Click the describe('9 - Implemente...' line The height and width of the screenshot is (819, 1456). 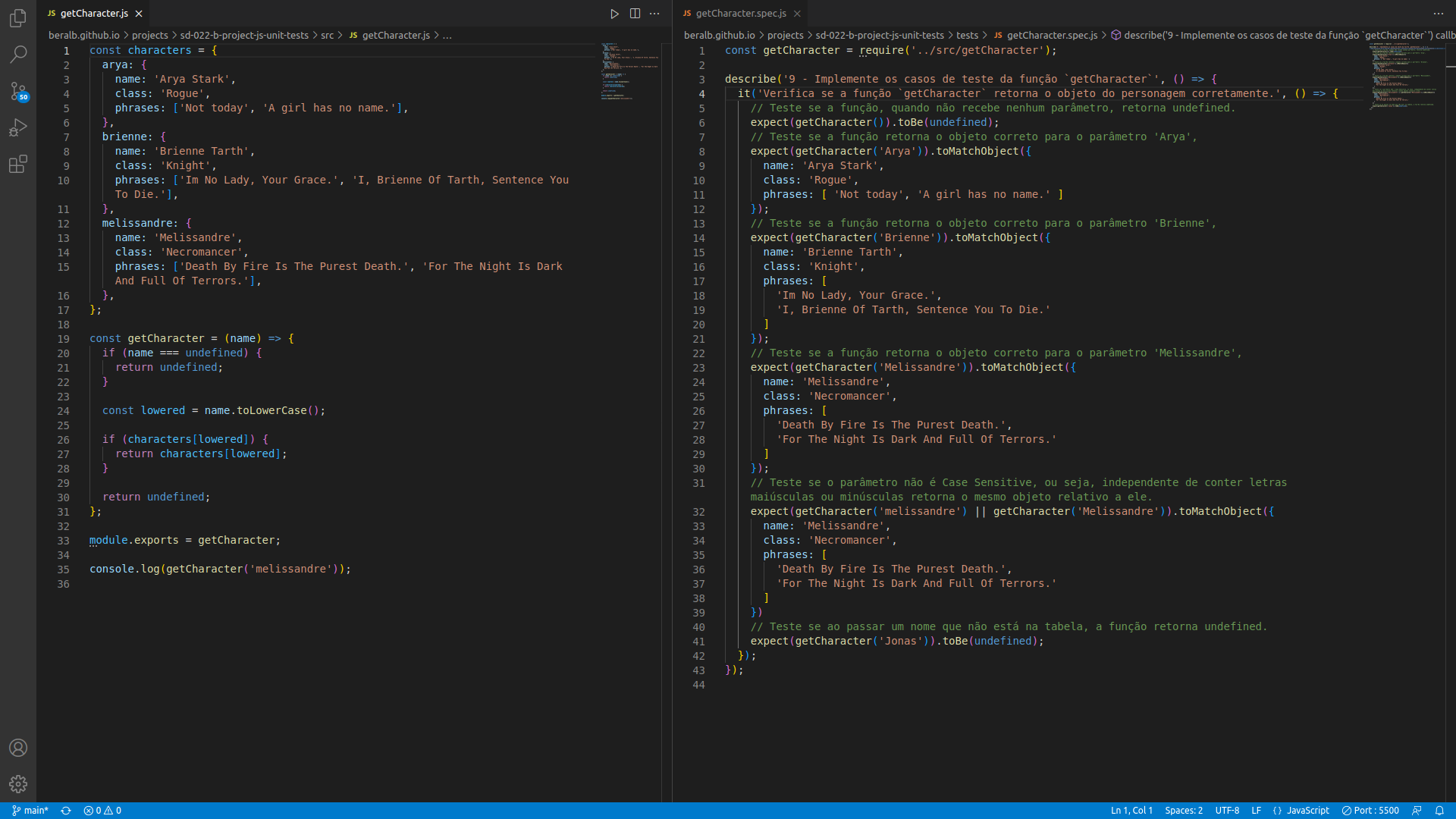click(971, 80)
